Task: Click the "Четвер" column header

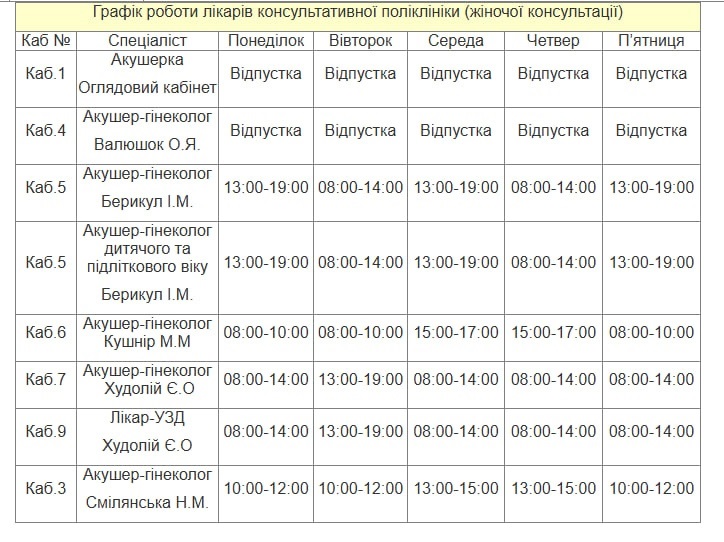Action: pos(553,41)
